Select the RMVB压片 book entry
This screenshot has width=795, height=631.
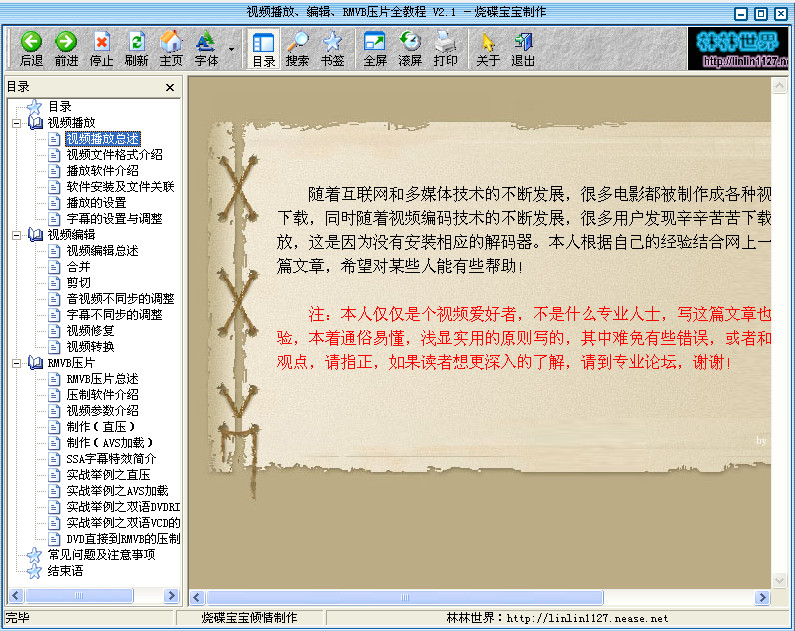point(71,363)
